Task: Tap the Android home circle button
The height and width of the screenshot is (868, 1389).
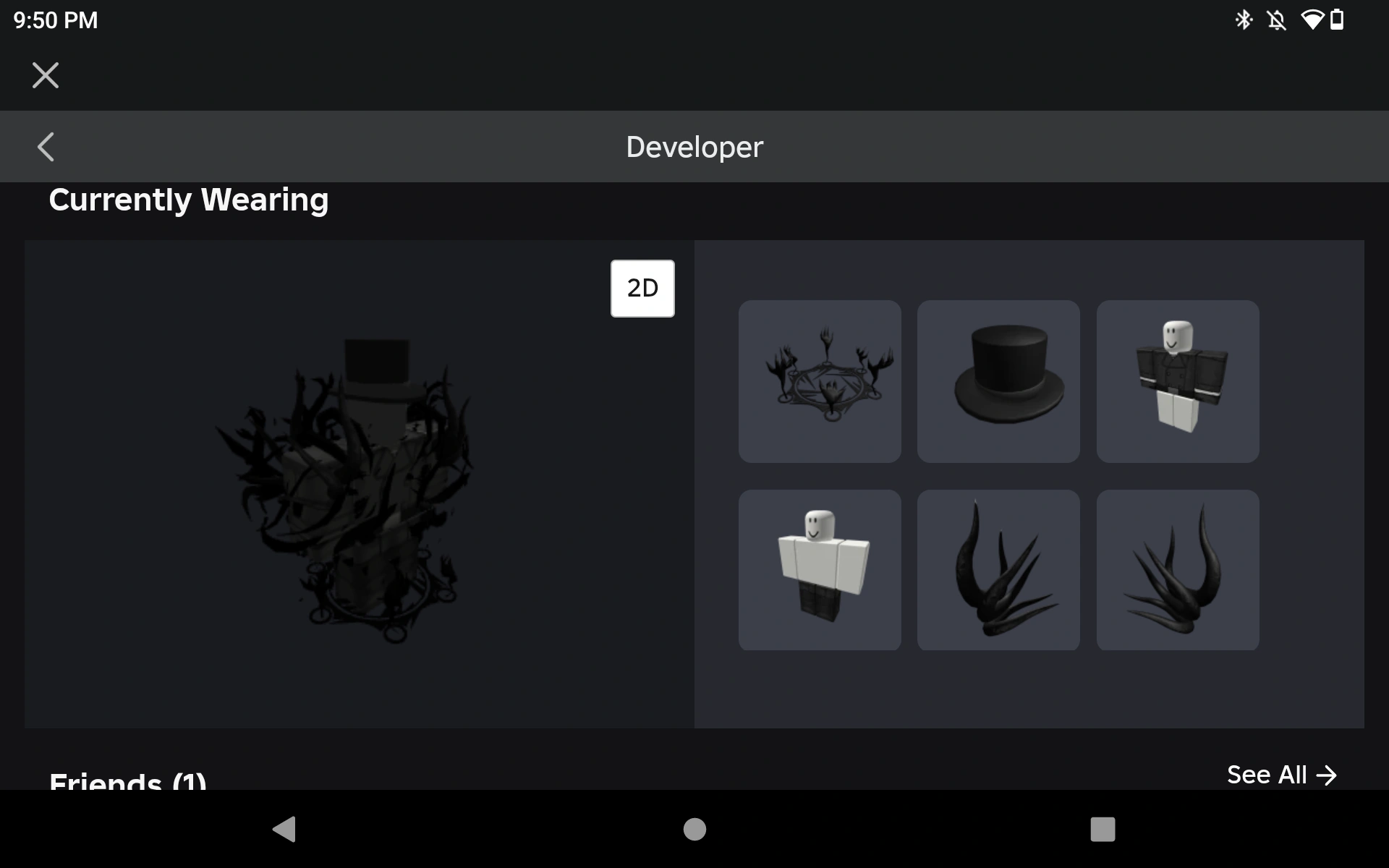Action: [694, 829]
